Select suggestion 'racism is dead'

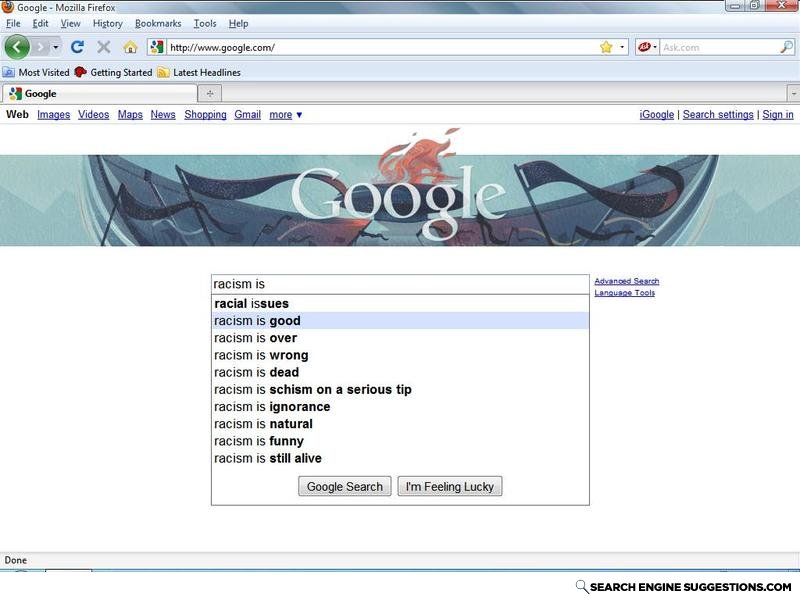(x=401, y=372)
